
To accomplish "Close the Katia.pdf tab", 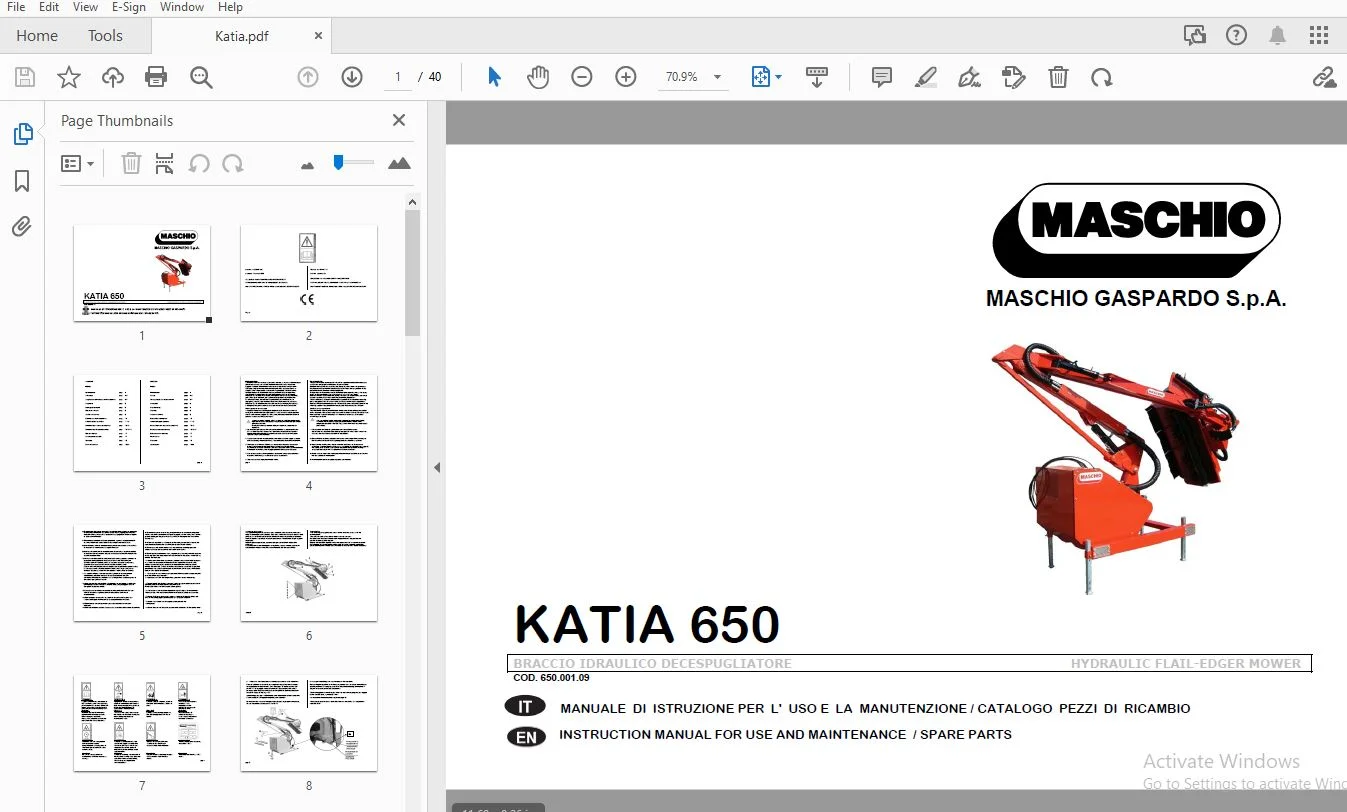I will tap(319, 36).
